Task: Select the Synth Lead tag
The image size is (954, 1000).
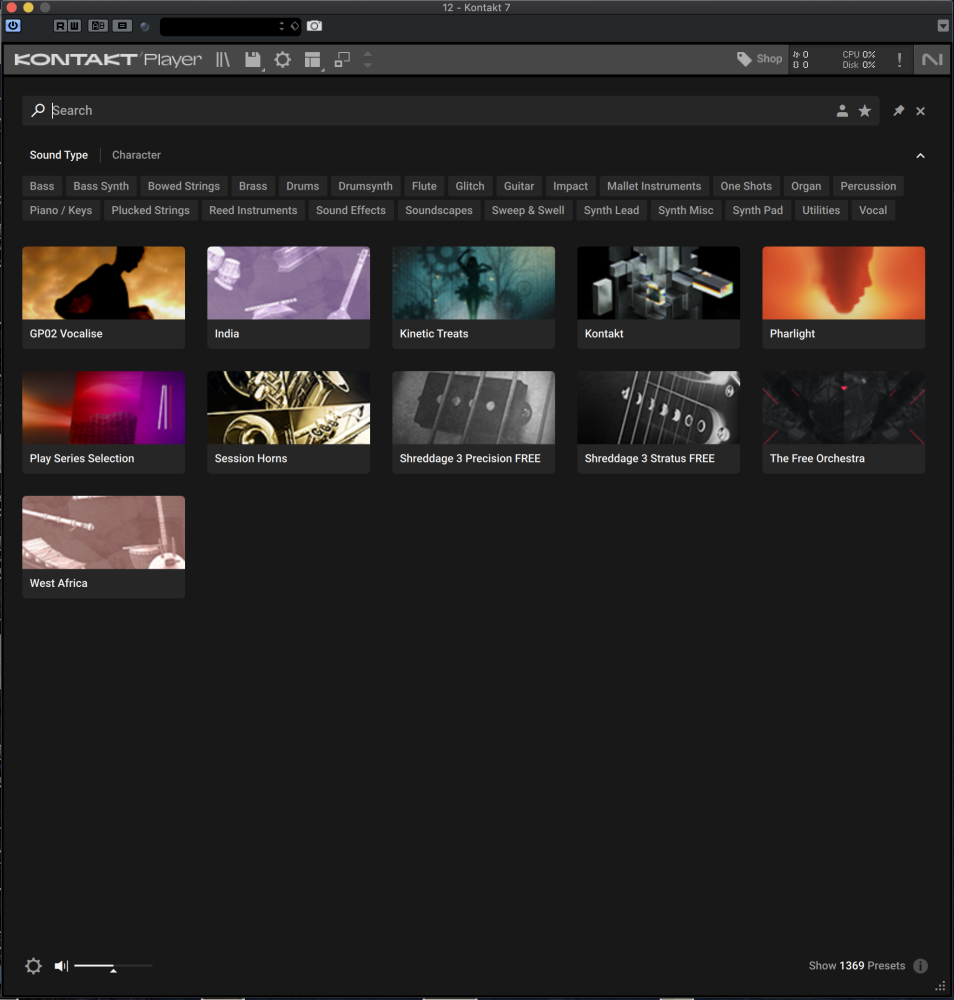Action: [x=611, y=210]
